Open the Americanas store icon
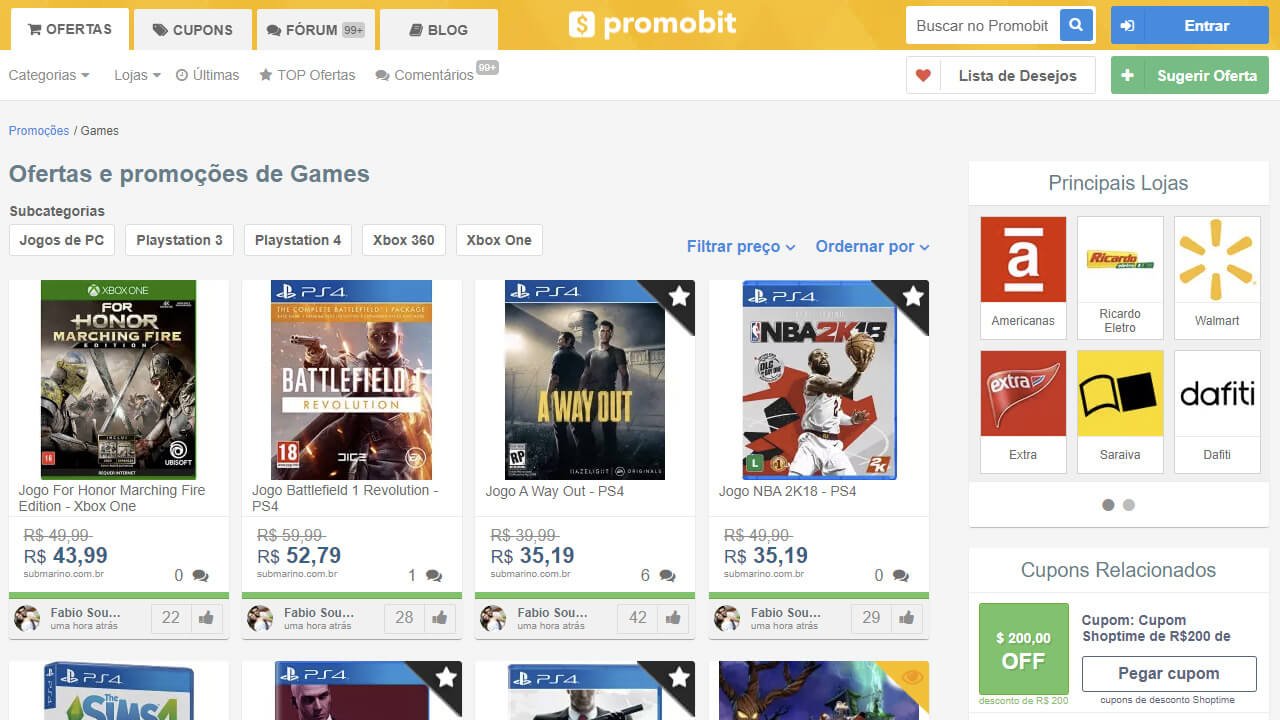 pyautogui.click(x=1023, y=260)
